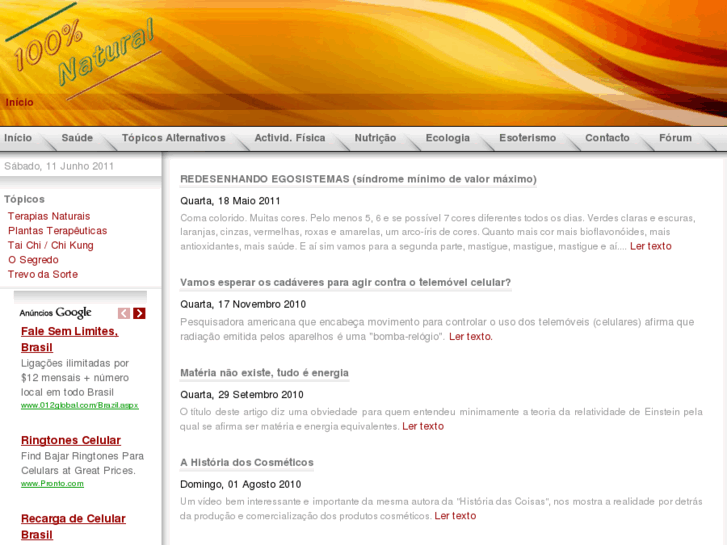727x545 pixels.
Task: Go to the Contacto menu tab
Action: point(607,138)
